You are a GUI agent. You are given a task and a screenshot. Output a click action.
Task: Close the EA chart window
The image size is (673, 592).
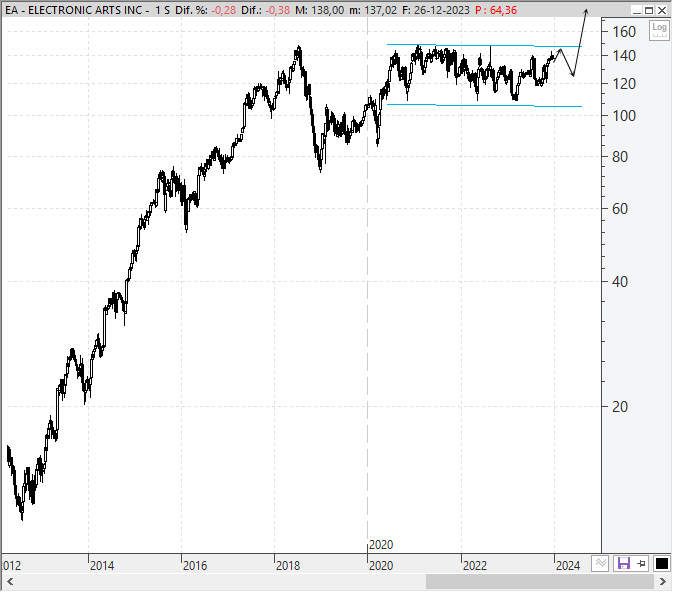[662, 10]
